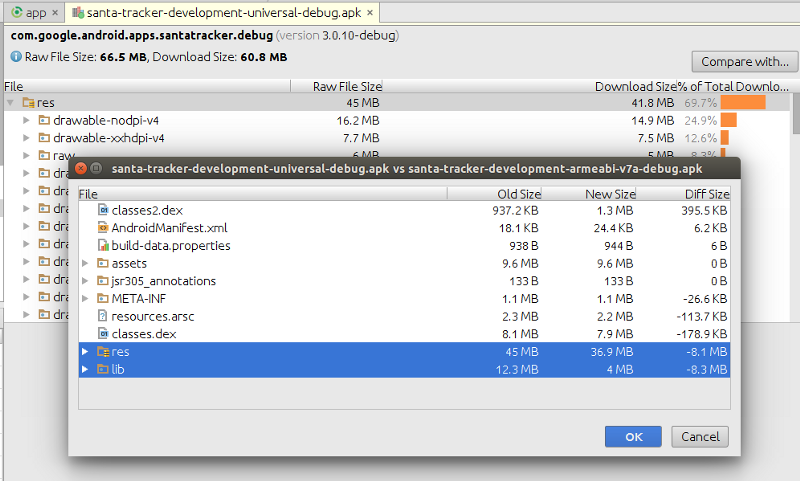
Task: Click minimize button on comparison dialog
Action: pos(96,168)
